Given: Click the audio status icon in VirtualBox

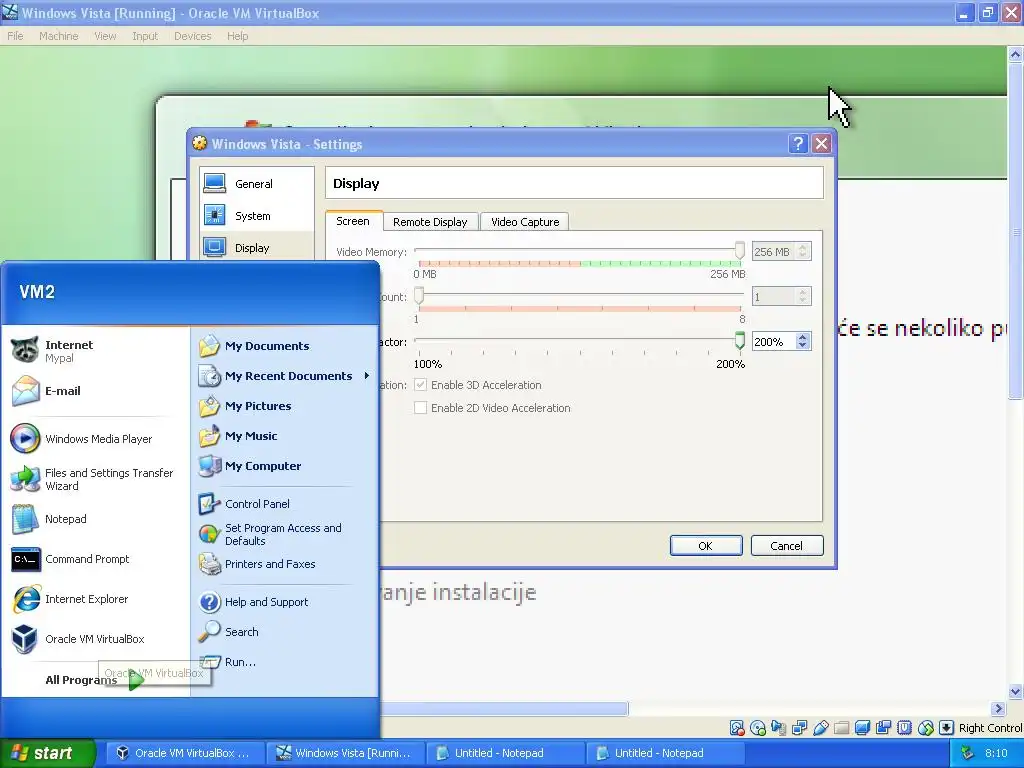Looking at the screenshot, I should (778, 728).
